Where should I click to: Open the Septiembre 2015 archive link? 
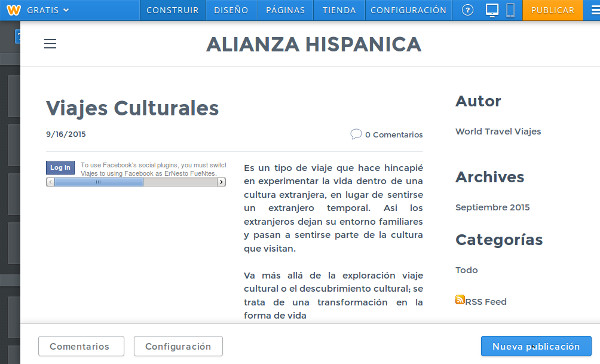click(x=492, y=207)
